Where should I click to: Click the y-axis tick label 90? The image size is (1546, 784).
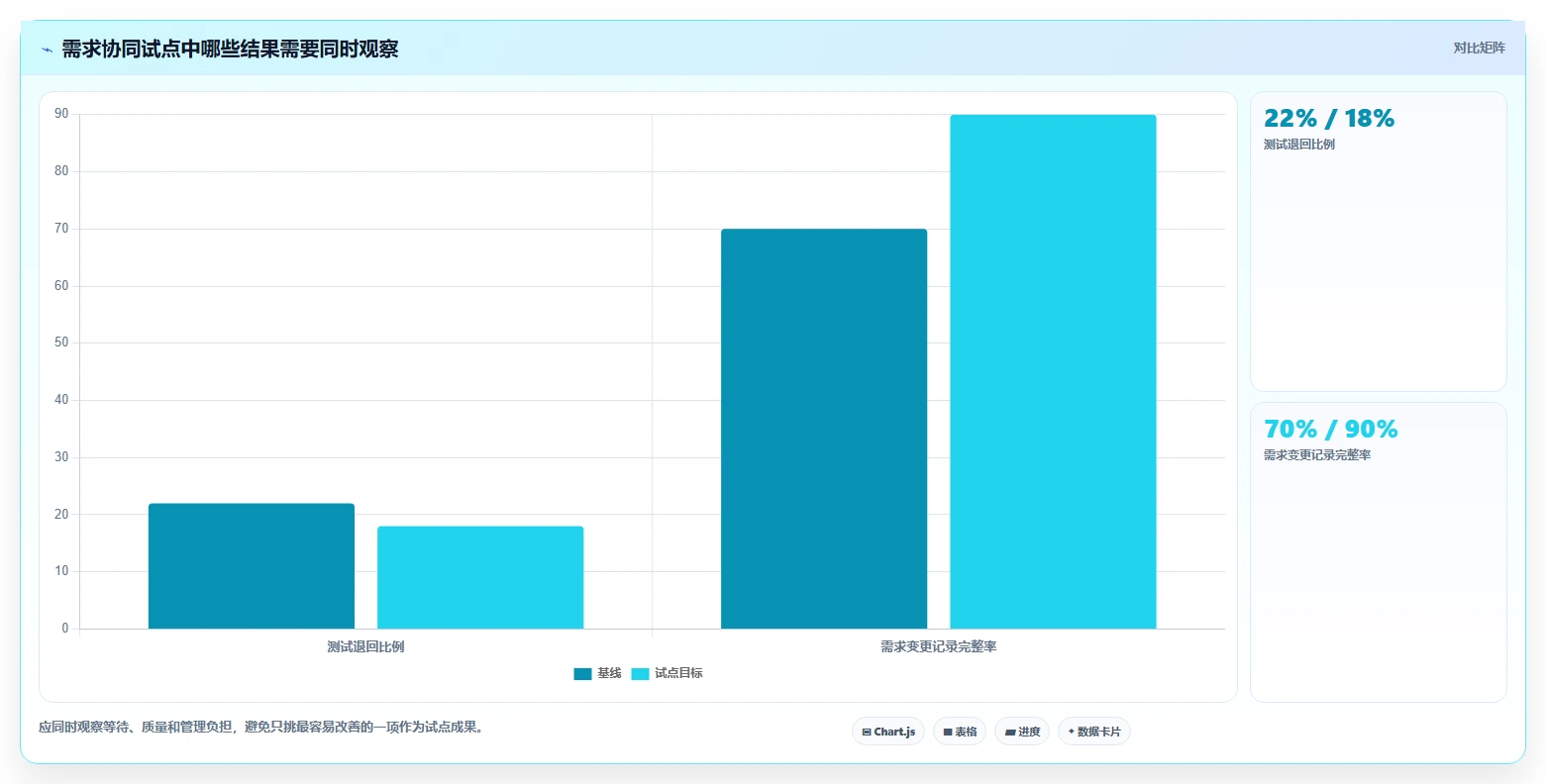click(62, 114)
